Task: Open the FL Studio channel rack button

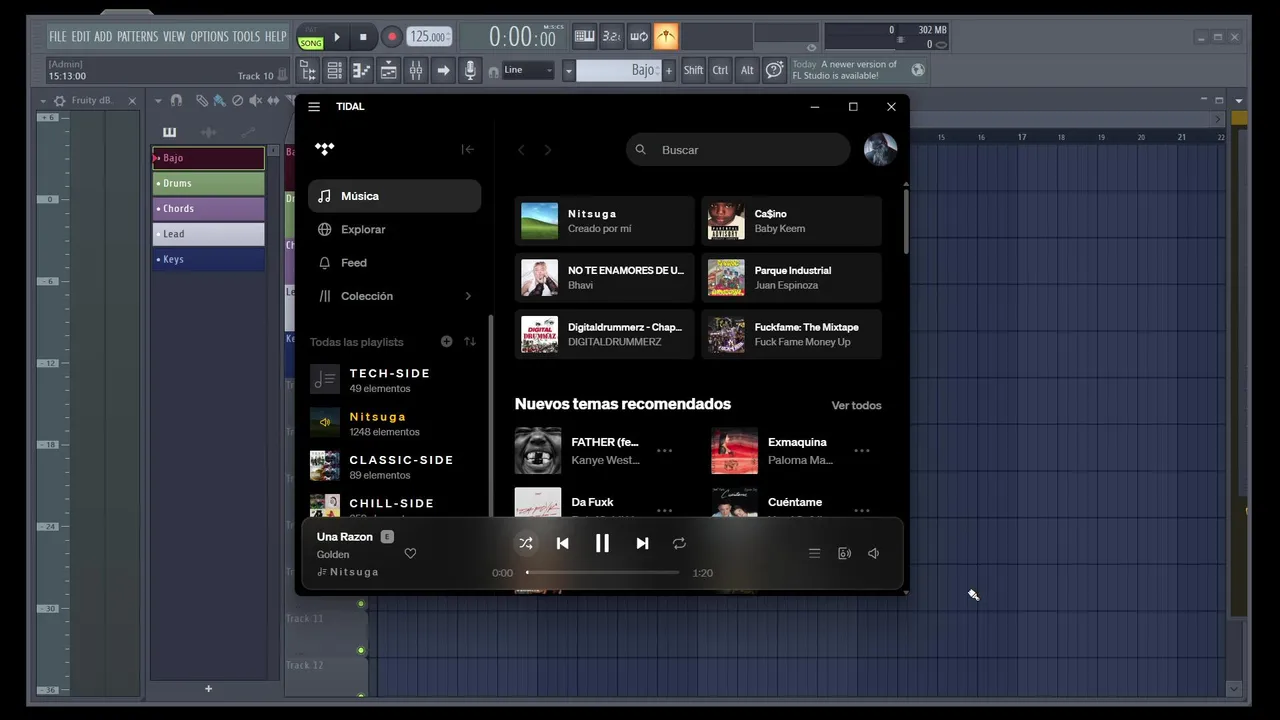Action: coord(334,70)
